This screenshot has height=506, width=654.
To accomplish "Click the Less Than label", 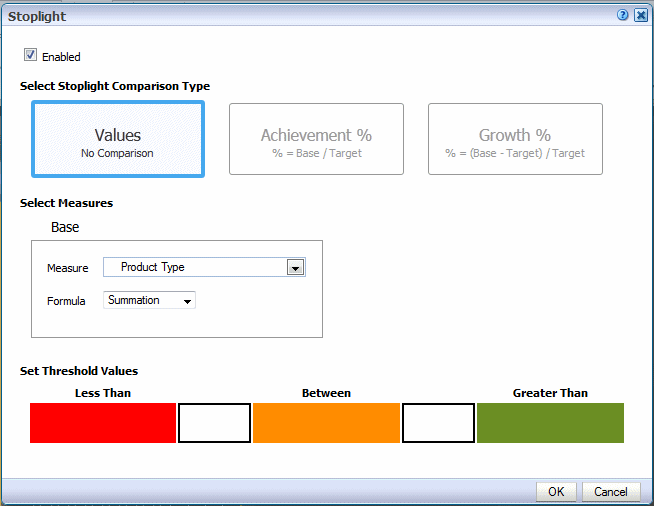I will pyautogui.click(x=103, y=393).
